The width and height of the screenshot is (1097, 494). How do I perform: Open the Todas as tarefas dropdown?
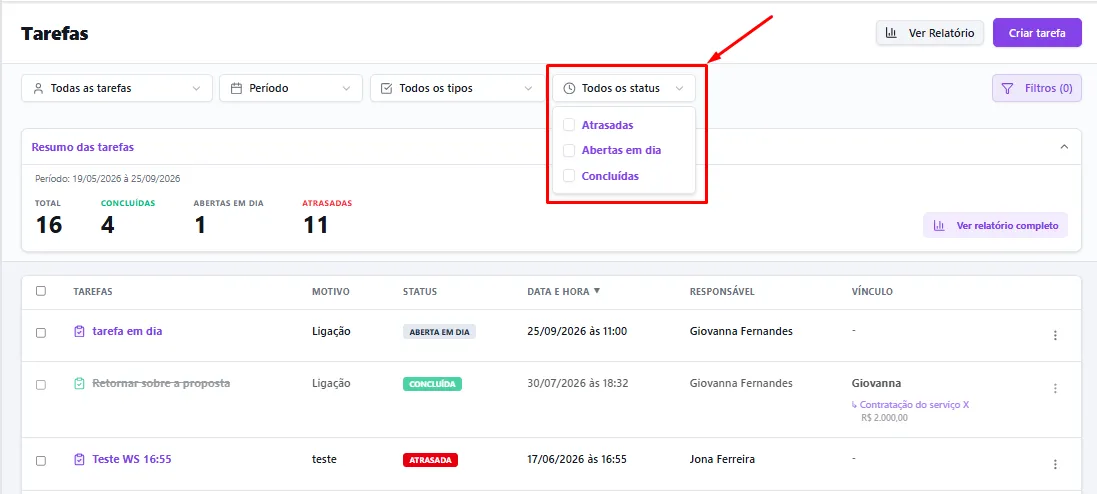pos(117,89)
